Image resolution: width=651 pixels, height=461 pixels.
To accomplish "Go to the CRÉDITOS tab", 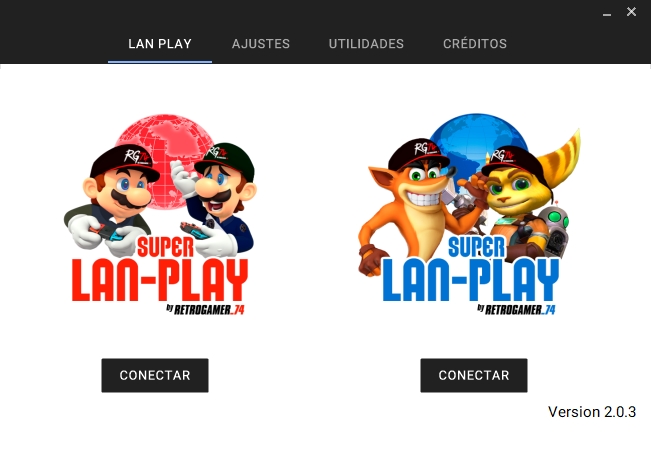I will (475, 44).
